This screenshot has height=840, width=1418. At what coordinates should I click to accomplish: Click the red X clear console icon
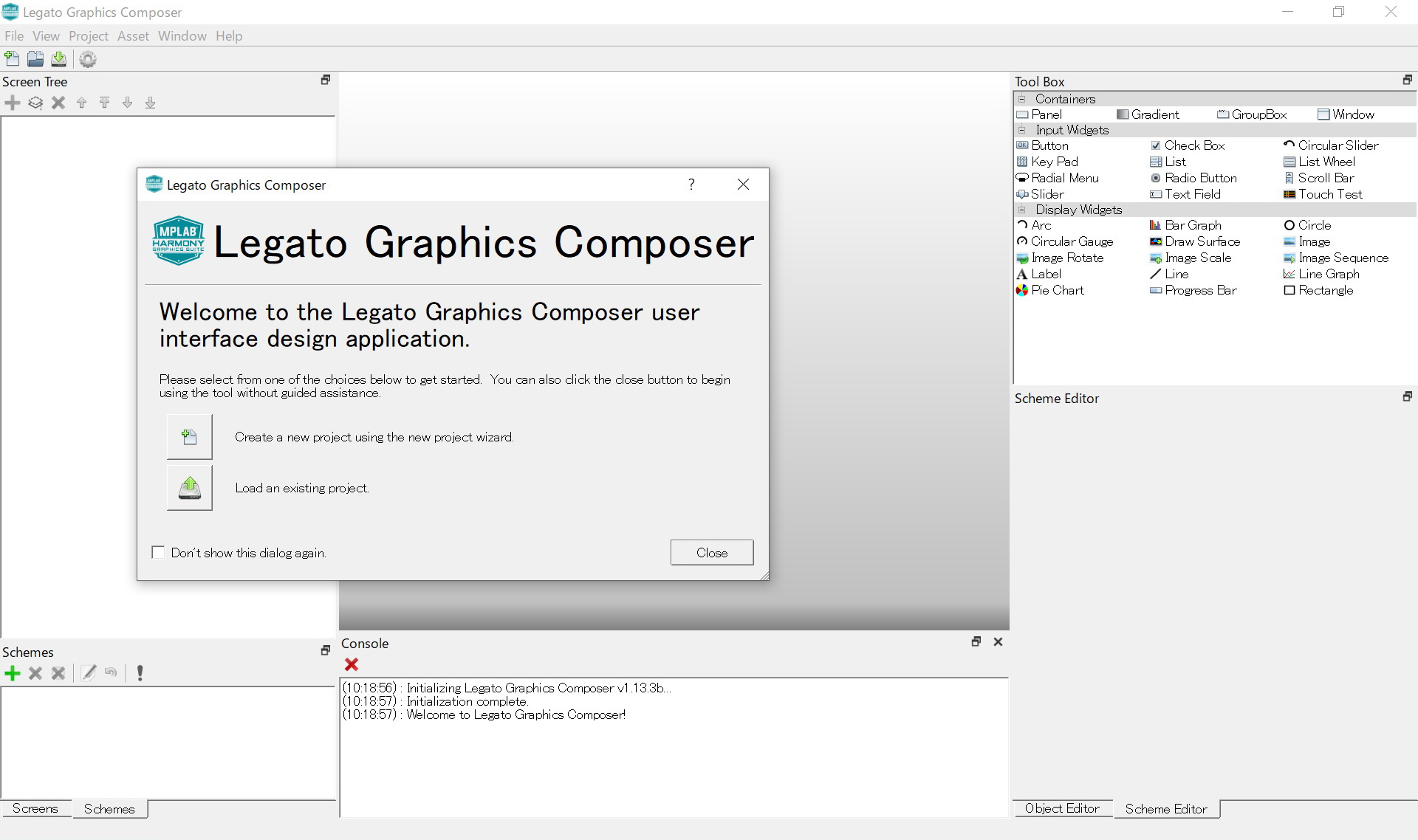tap(352, 664)
